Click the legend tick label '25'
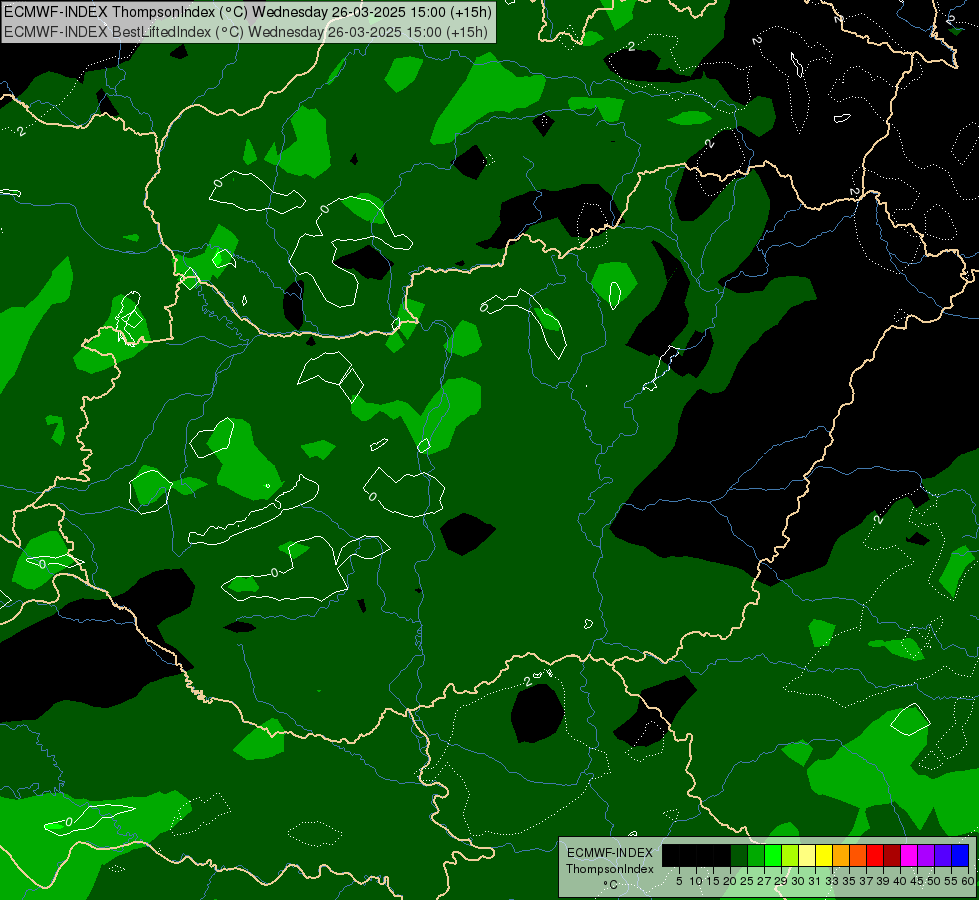The height and width of the screenshot is (900, 979). tap(747, 881)
